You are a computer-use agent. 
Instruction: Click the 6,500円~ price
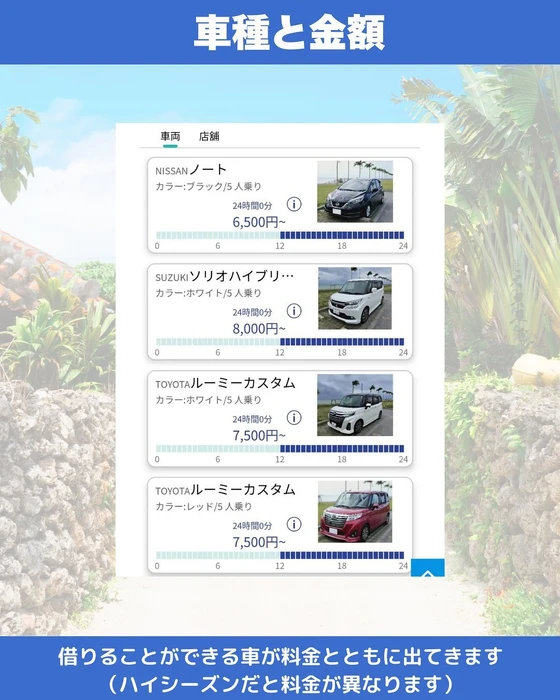(259, 222)
